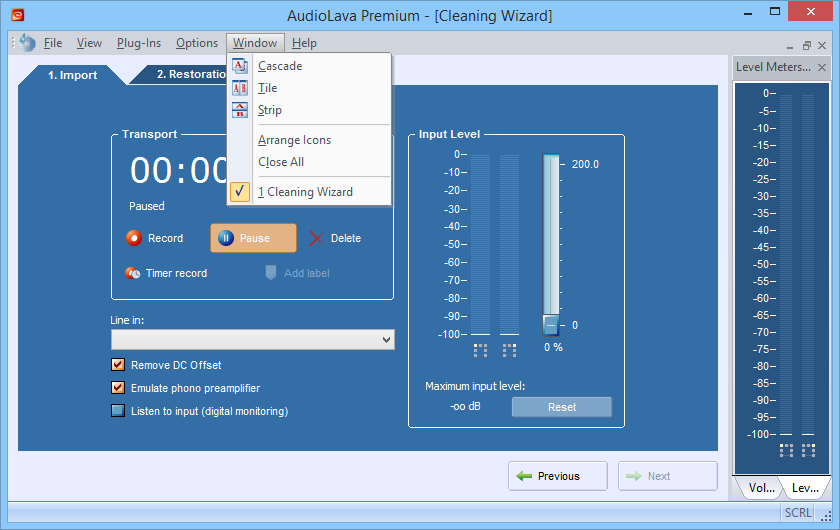Close the open Window menu

255,43
